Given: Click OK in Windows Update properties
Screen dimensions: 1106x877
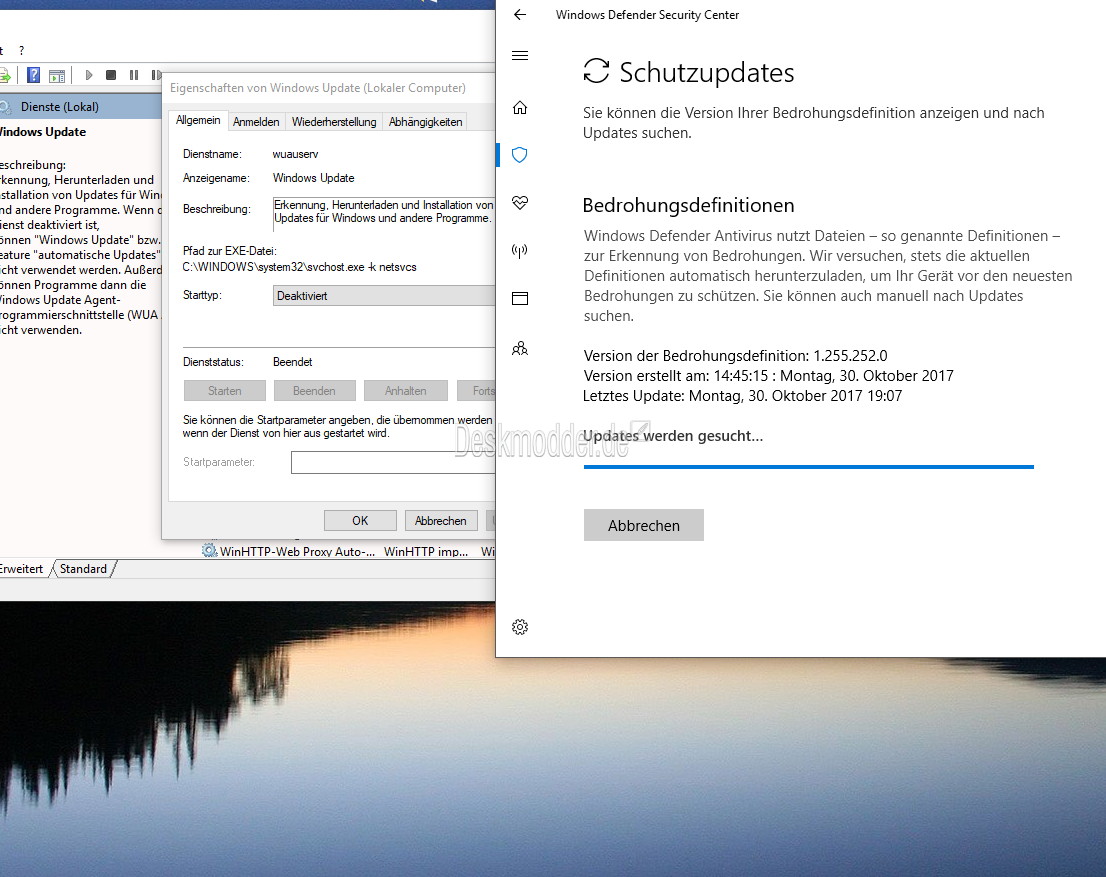Looking at the screenshot, I should pos(360,521).
